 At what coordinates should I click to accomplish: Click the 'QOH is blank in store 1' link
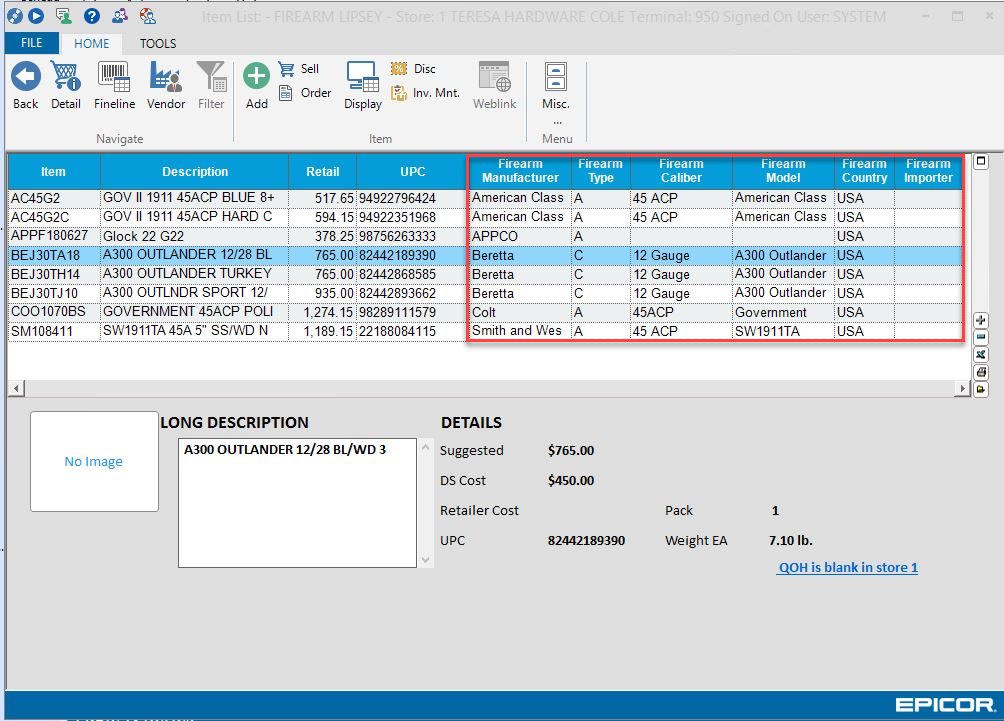[x=847, y=568]
